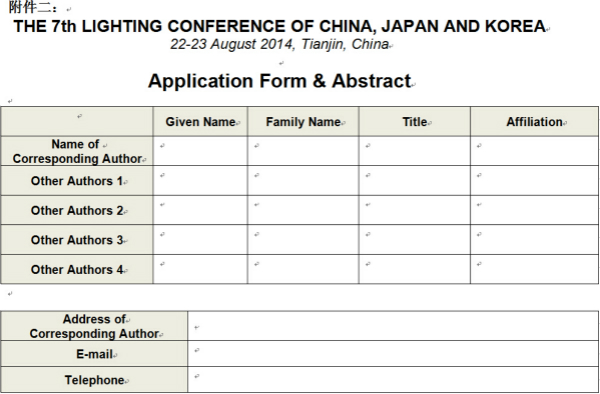Click the empty top-left table header cell
The image size is (600, 394).
click(77, 122)
